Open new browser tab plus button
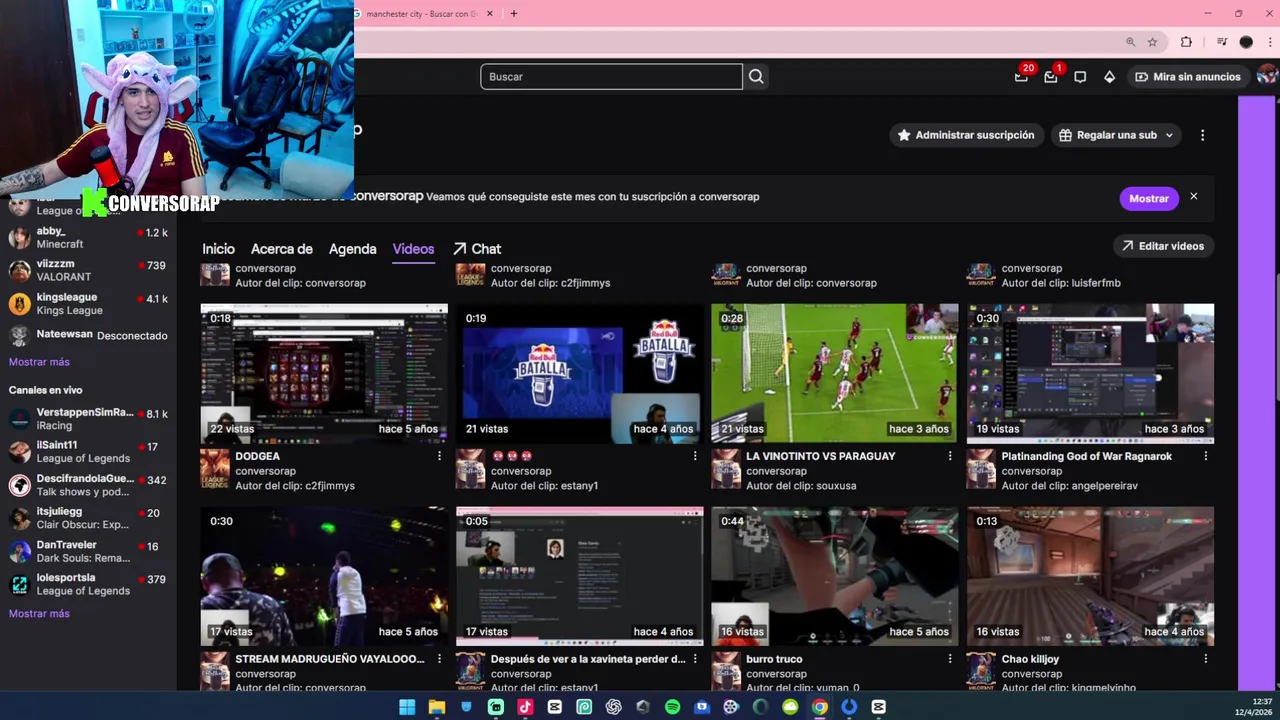 pos(514,14)
